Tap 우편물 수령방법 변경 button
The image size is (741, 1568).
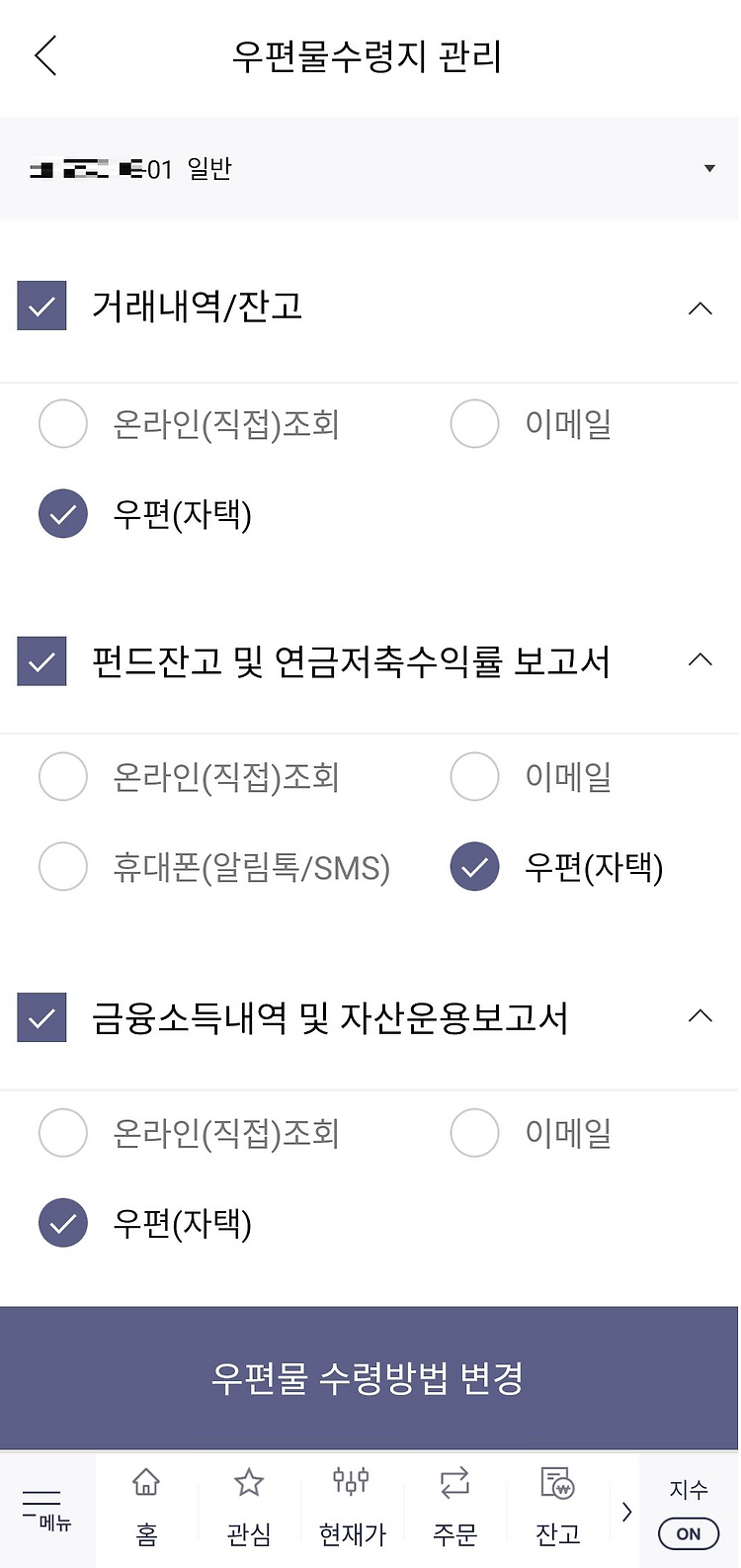tap(370, 1378)
